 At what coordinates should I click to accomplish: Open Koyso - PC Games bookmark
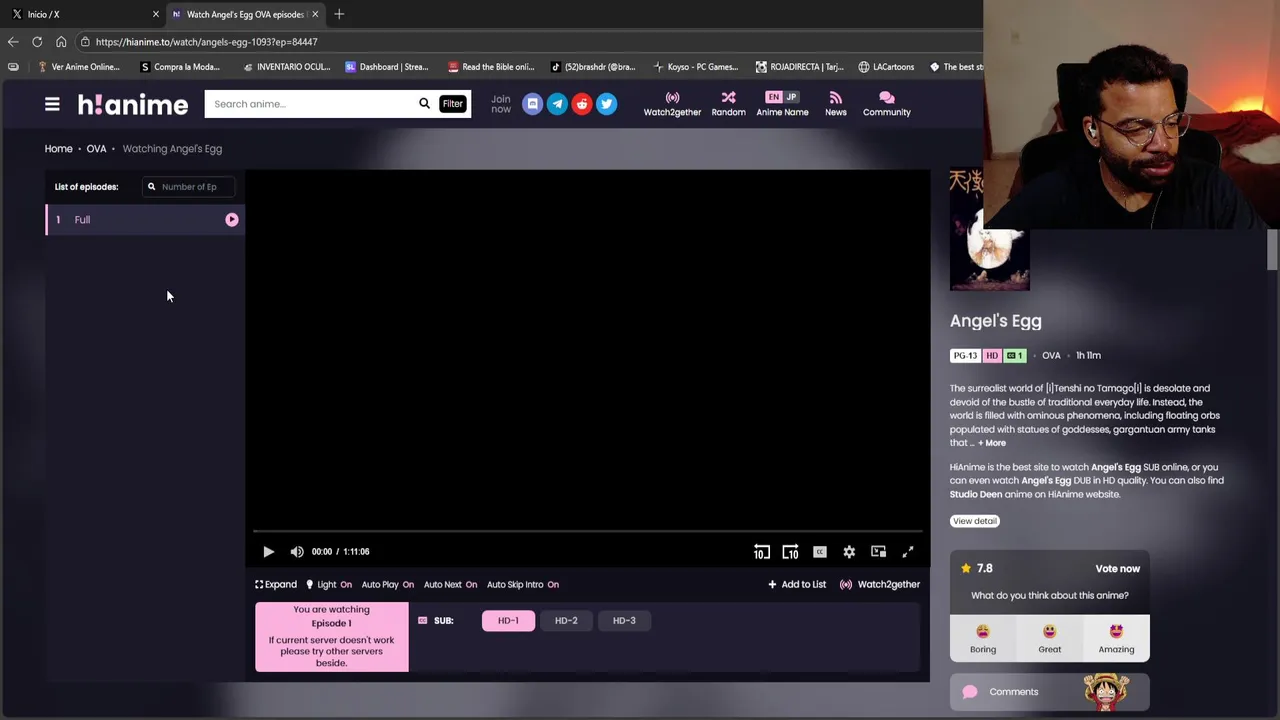pos(695,67)
